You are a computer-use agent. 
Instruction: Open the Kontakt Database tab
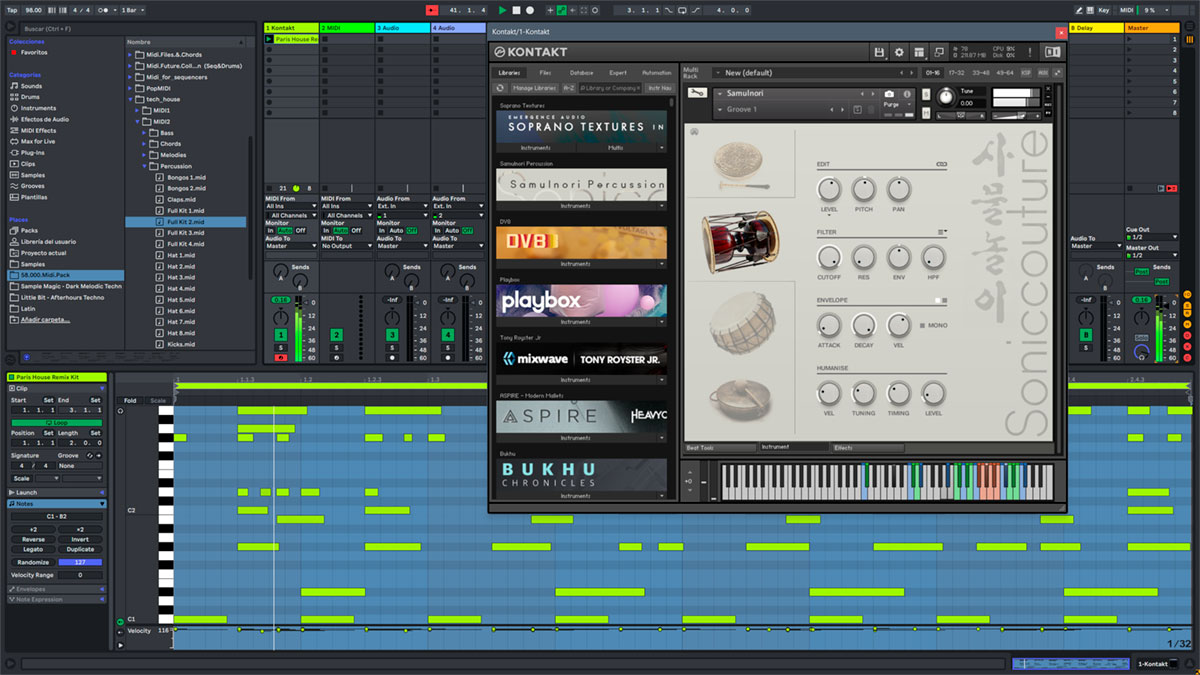[x=581, y=73]
